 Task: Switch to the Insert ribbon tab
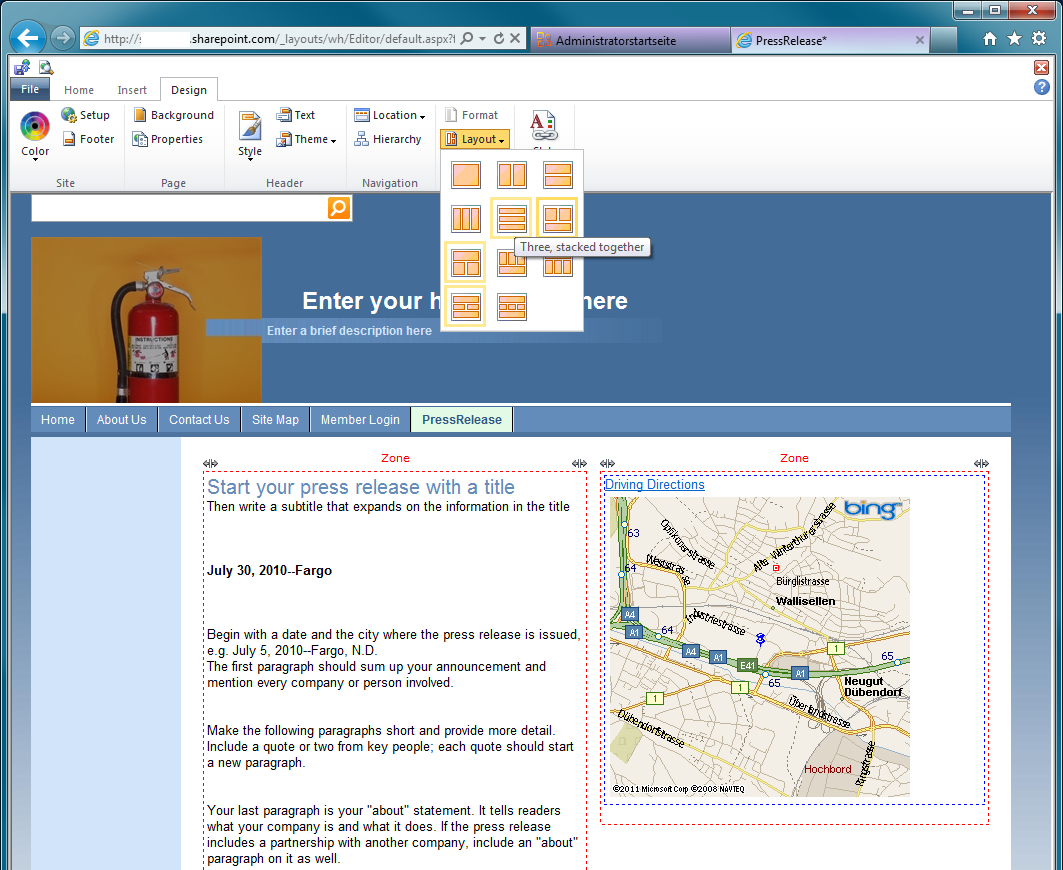pos(132,90)
